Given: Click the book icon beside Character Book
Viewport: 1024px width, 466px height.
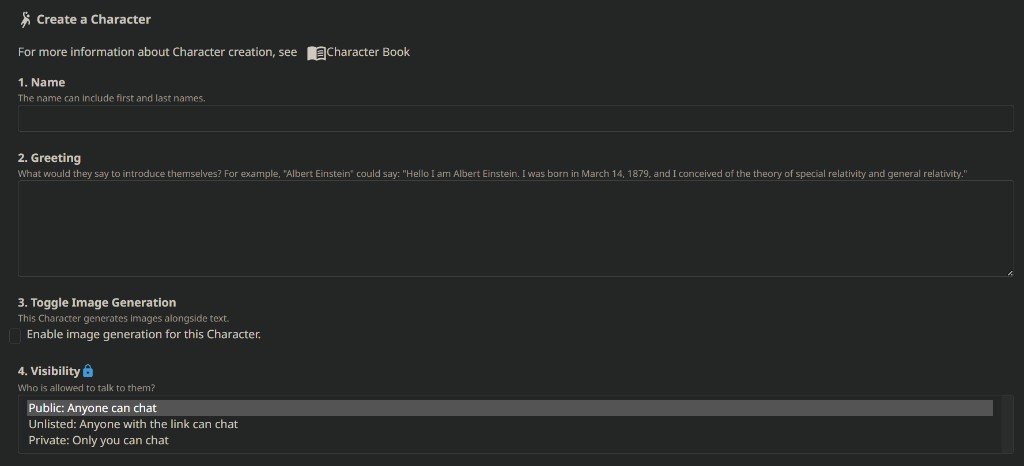Looking at the screenshot, I should [316, 53].
